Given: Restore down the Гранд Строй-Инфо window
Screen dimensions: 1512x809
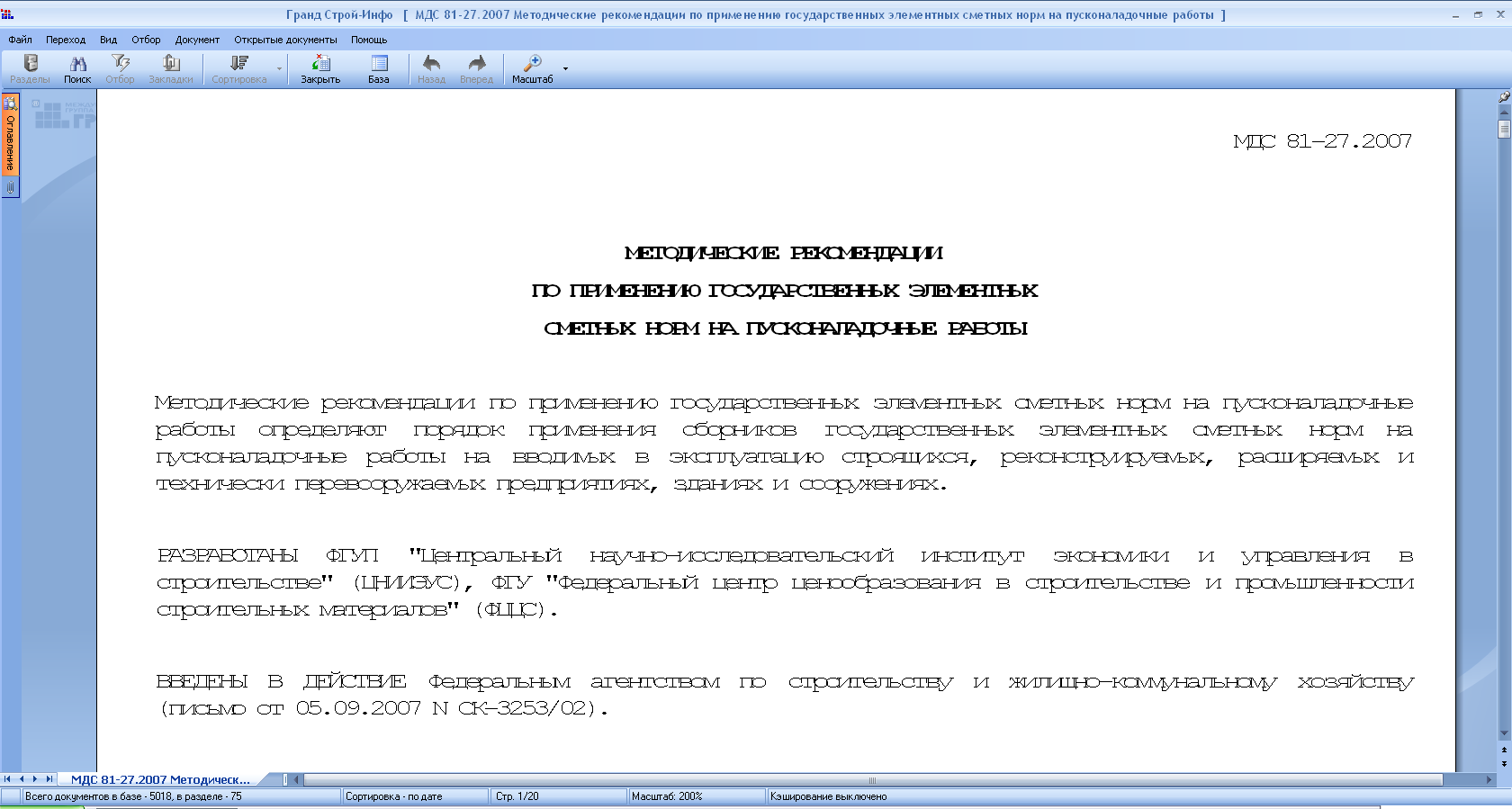Looking at the screenshot, I should click(x=1478, y=14).
